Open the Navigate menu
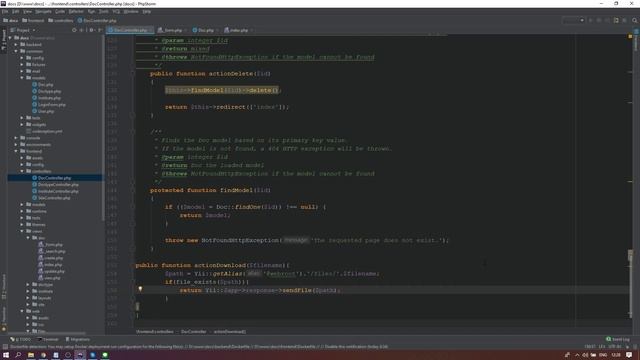Image resolution: width=640 pixels, height=360 pixels. [43, 11]
